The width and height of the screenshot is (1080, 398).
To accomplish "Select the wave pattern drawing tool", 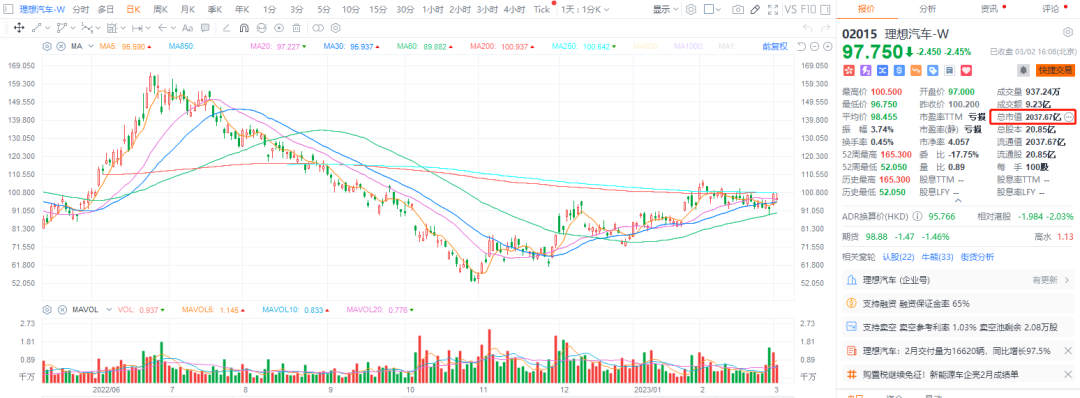I will pyautogui.click(x=87, y=28).
